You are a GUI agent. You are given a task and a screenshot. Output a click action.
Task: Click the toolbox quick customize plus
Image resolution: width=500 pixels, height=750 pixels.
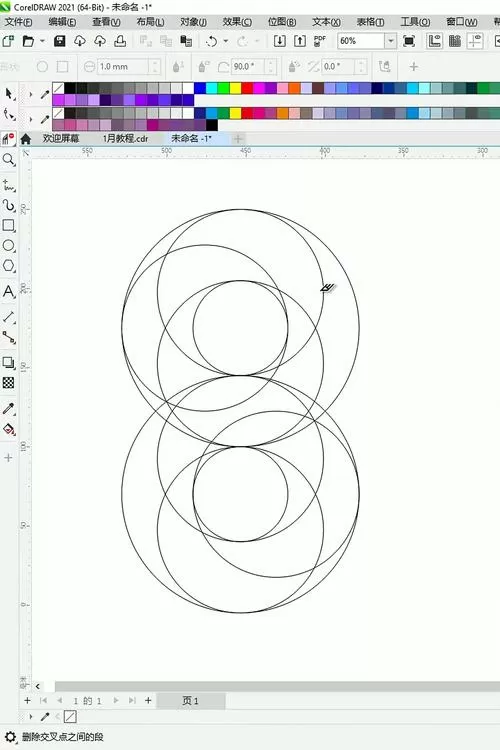tap(8, 458)
